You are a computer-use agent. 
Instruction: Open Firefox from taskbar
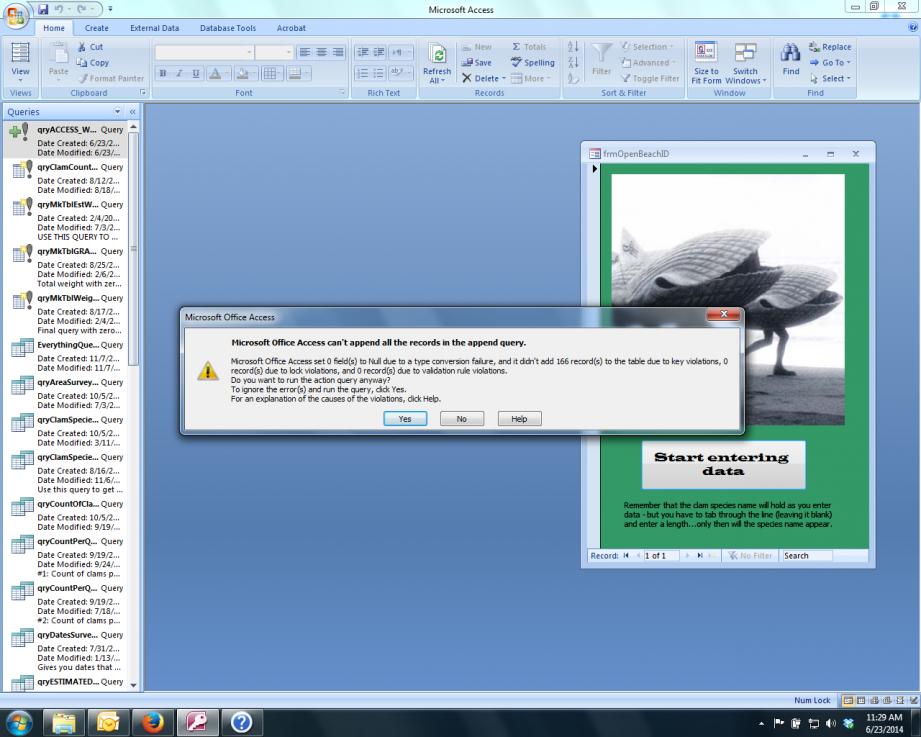click(153, 722)
